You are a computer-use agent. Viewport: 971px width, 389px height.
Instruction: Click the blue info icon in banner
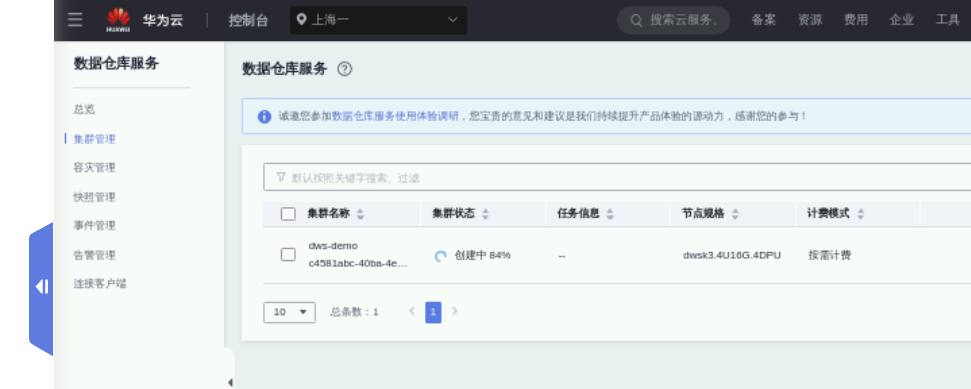[264, 116]
